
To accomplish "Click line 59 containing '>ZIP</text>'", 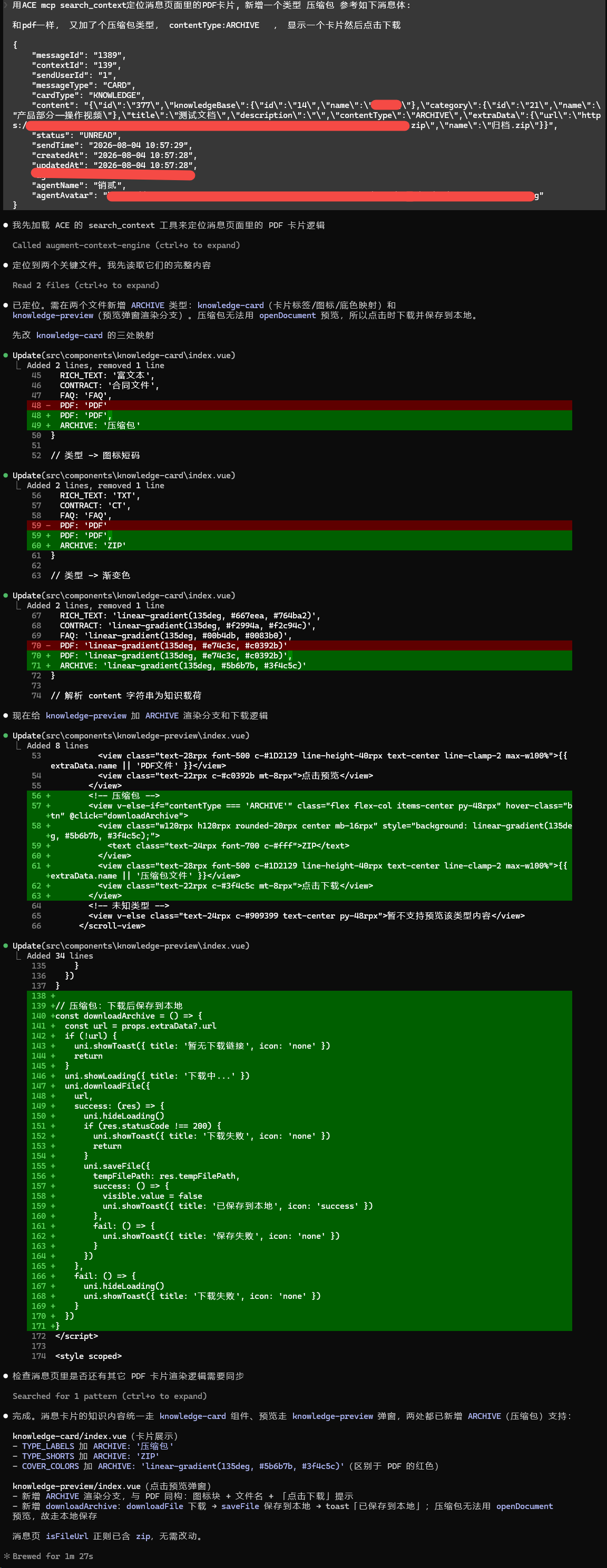I will [299, 845].
